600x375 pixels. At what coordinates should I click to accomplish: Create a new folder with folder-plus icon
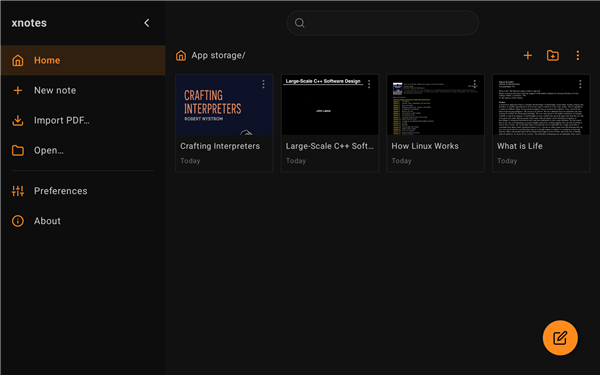tap(553, 55)
